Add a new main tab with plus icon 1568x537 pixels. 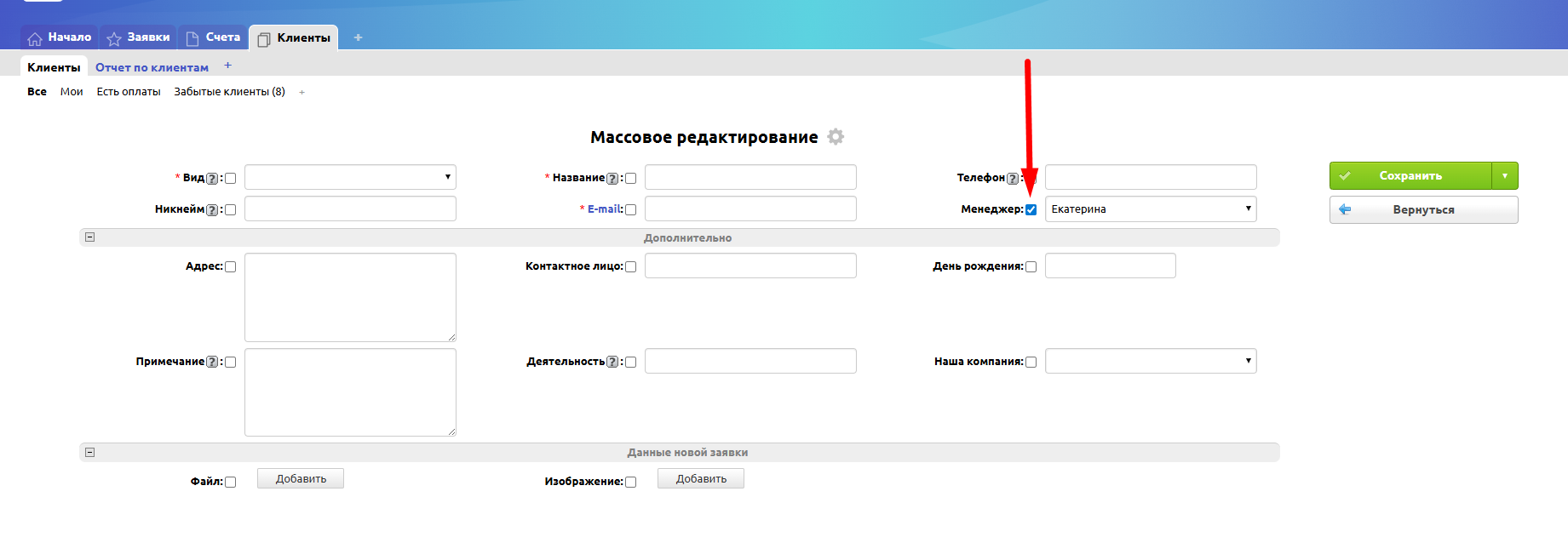click(358, 37)
